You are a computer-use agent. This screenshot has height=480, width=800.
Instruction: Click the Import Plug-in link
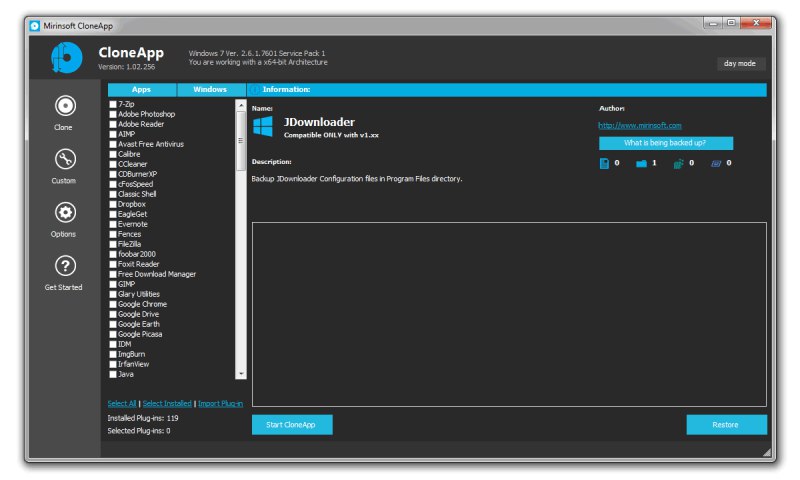(220, 403)
